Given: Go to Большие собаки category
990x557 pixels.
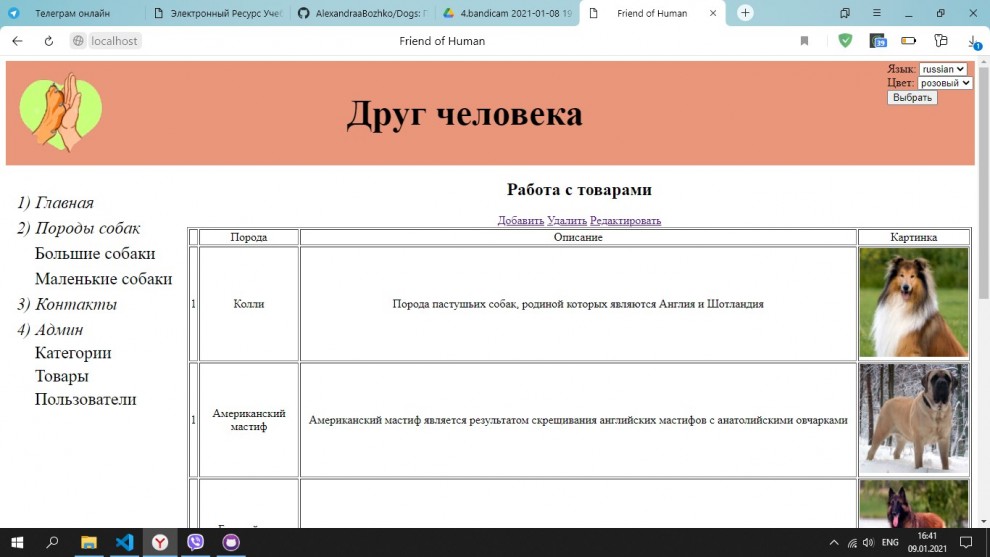Looking at the screenshot, I should 95,253.
